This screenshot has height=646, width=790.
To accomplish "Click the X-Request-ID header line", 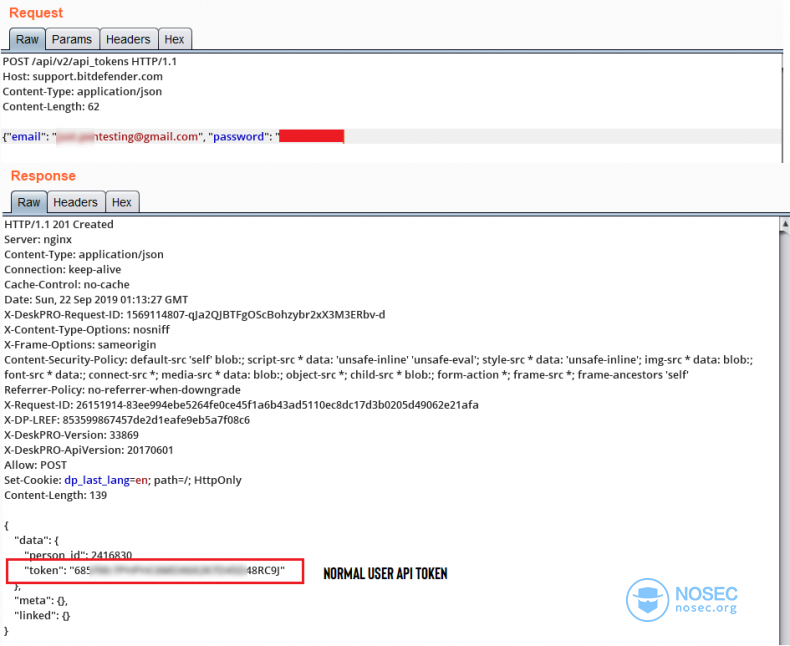I will (x=241, y=405).
